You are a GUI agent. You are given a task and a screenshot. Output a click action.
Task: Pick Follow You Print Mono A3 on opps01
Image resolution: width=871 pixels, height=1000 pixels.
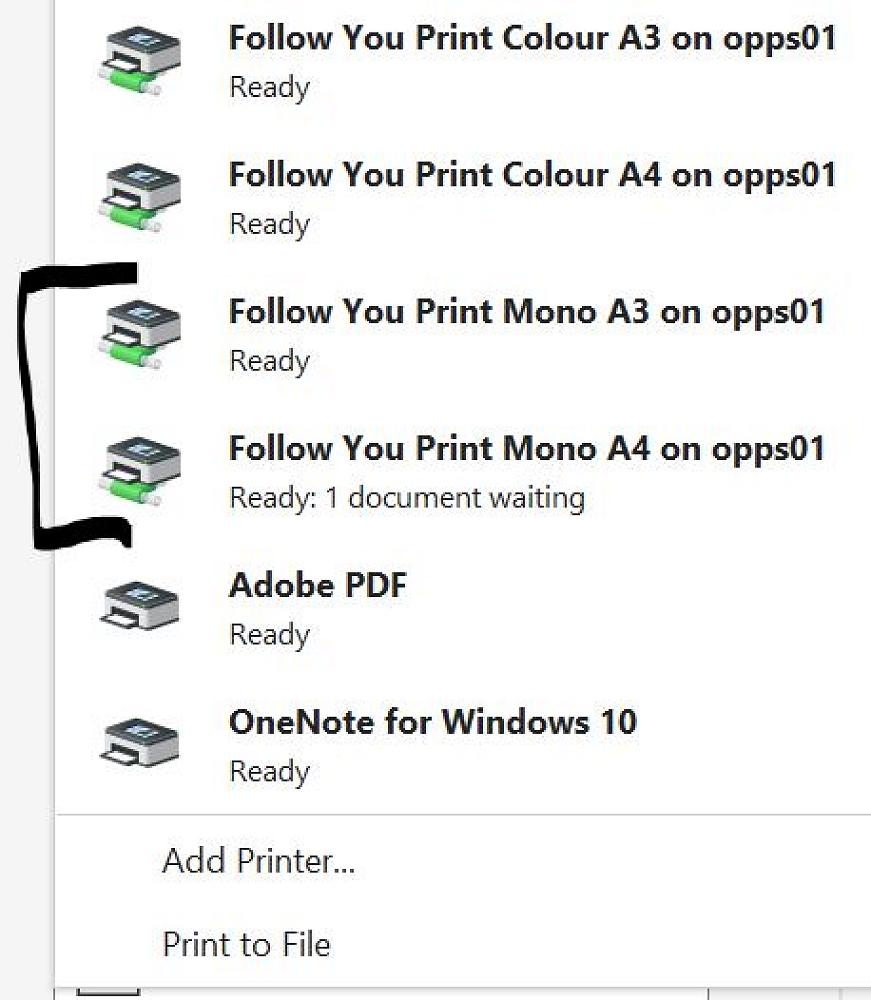(x=527, y=312)
